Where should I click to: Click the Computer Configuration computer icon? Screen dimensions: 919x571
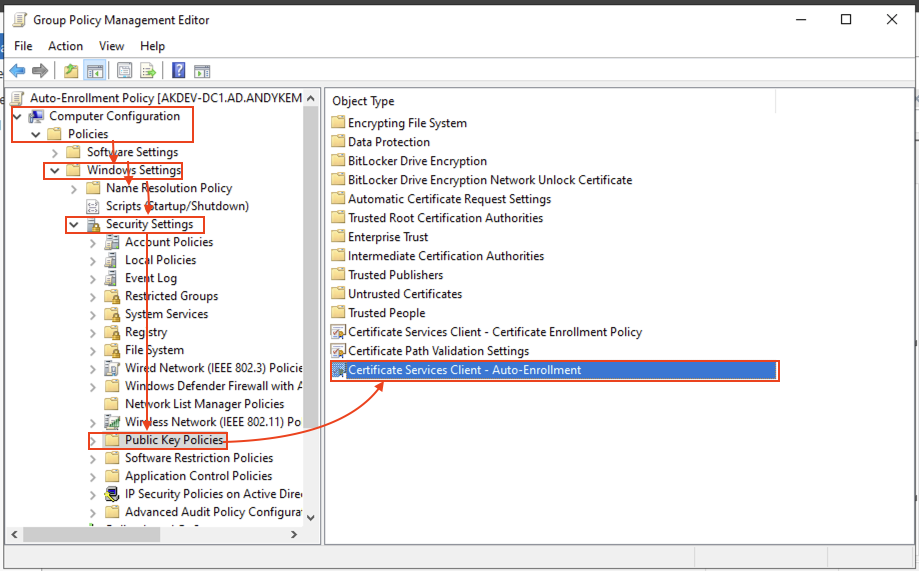[36, 116]
